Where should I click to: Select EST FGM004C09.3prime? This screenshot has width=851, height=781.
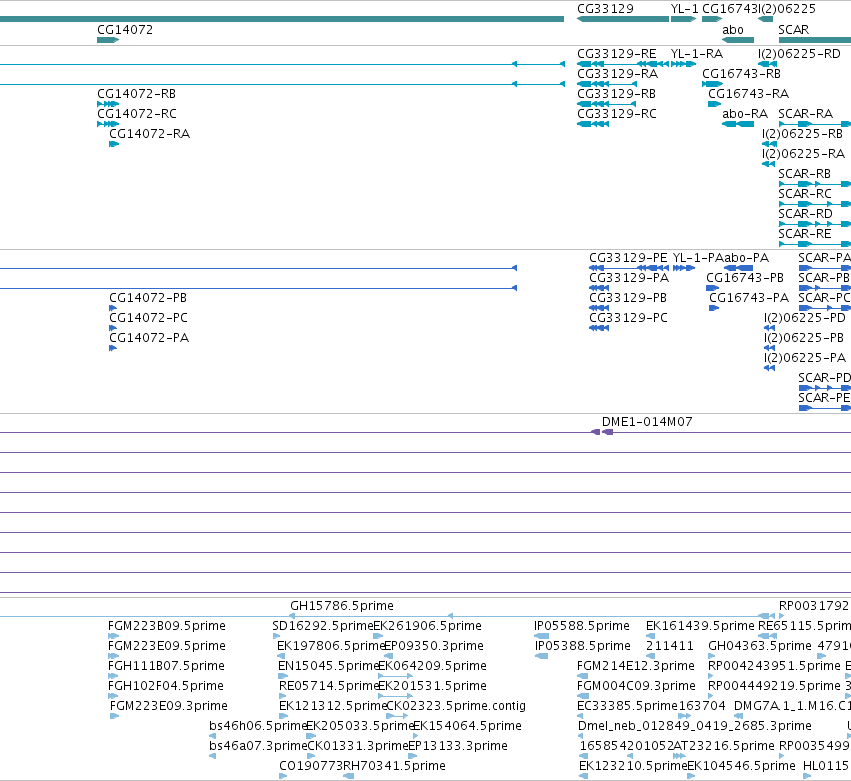583,696
